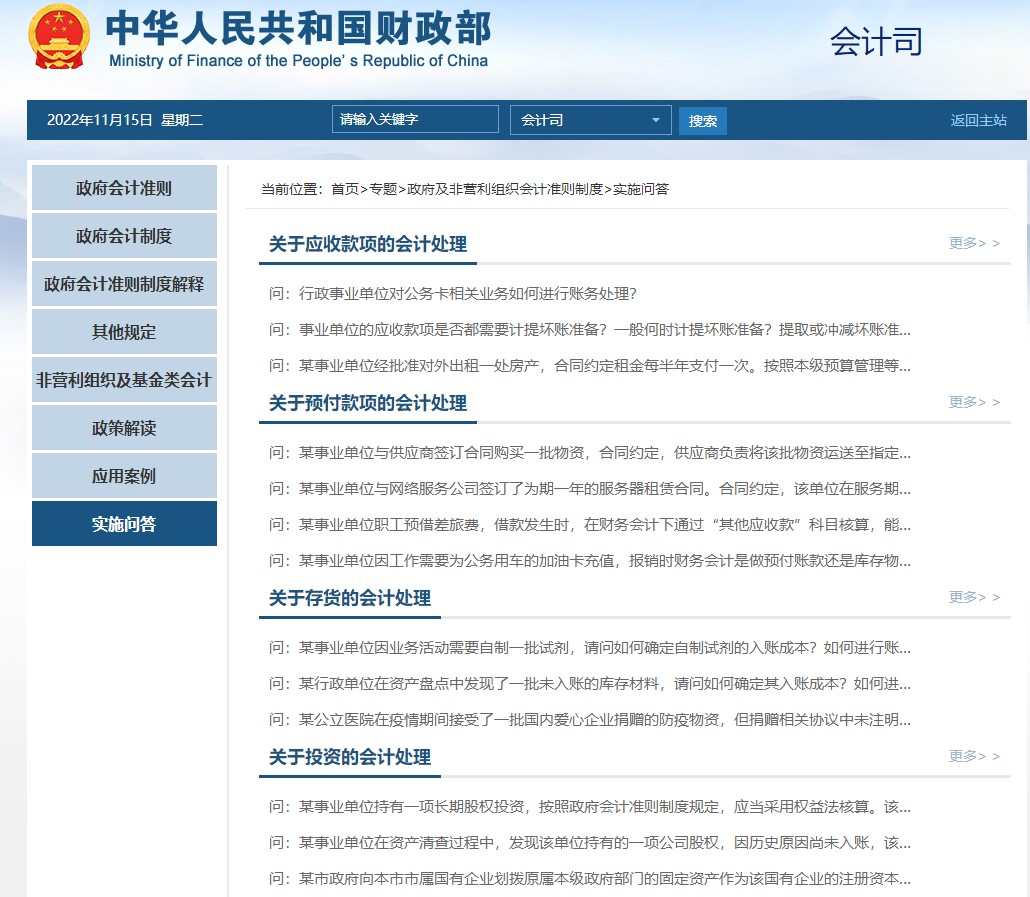The image size is (1030, 897).
Task: Select 其他规定 in the sidebar
Action: click(x=124, y=331)
